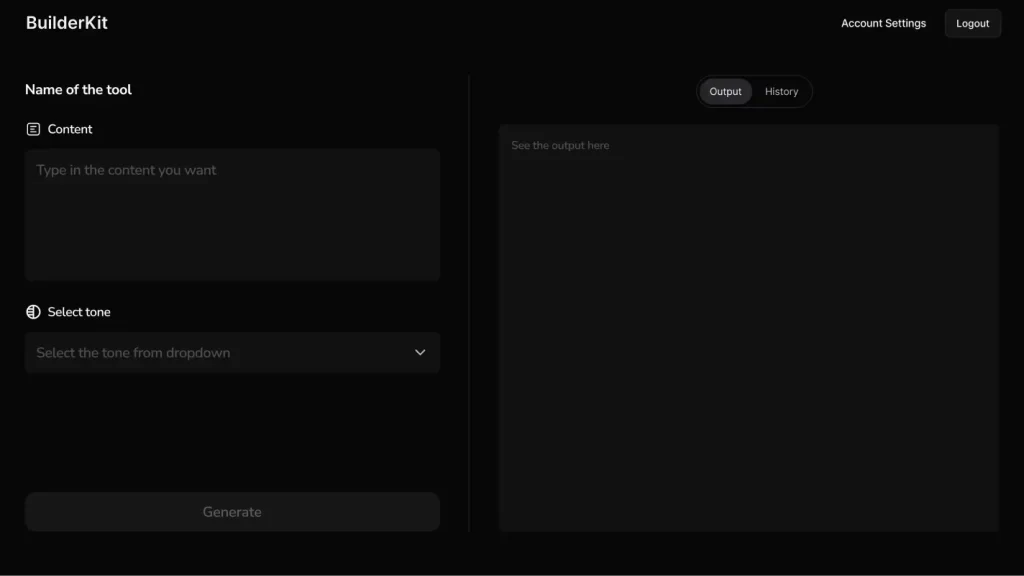
Task: Click the Content section icon
Action: click(33, 129)
